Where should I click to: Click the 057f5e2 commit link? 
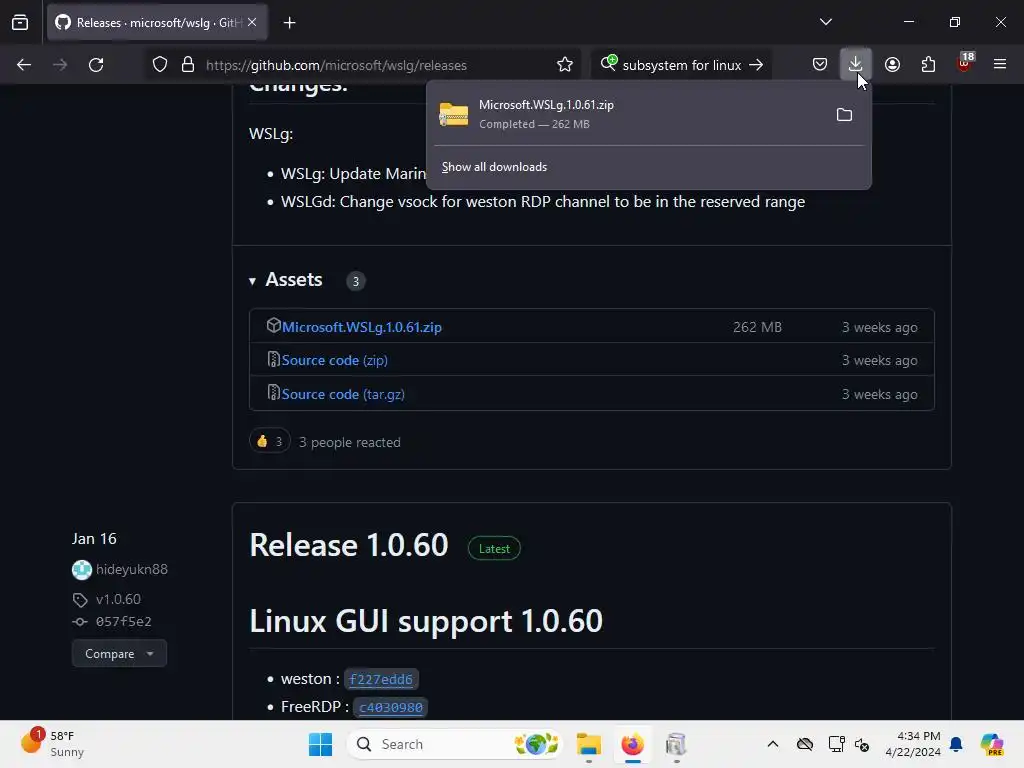tap(123, 622)
